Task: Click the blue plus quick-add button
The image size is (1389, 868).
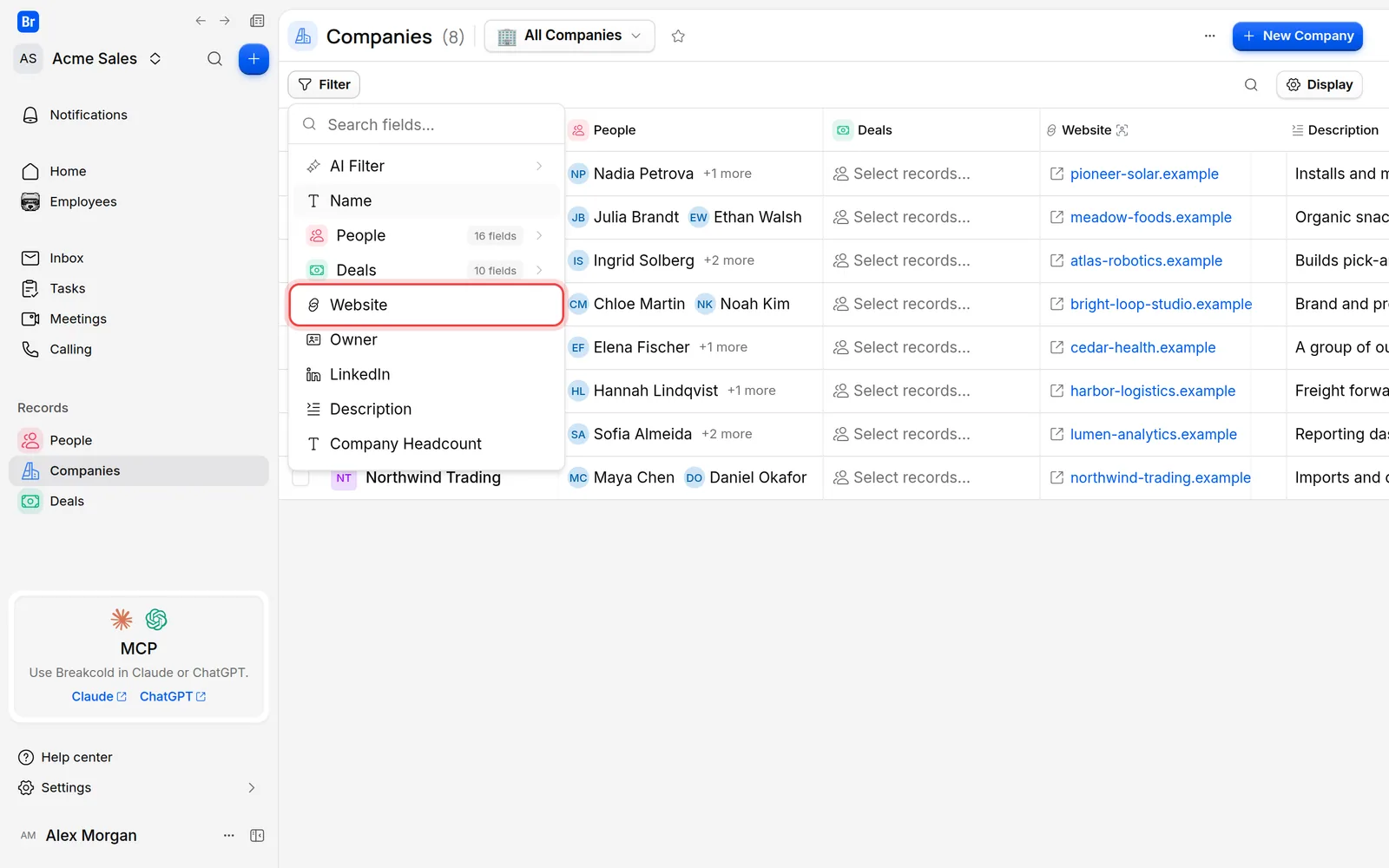Action: pyautogui.click(x=253, y=59)
